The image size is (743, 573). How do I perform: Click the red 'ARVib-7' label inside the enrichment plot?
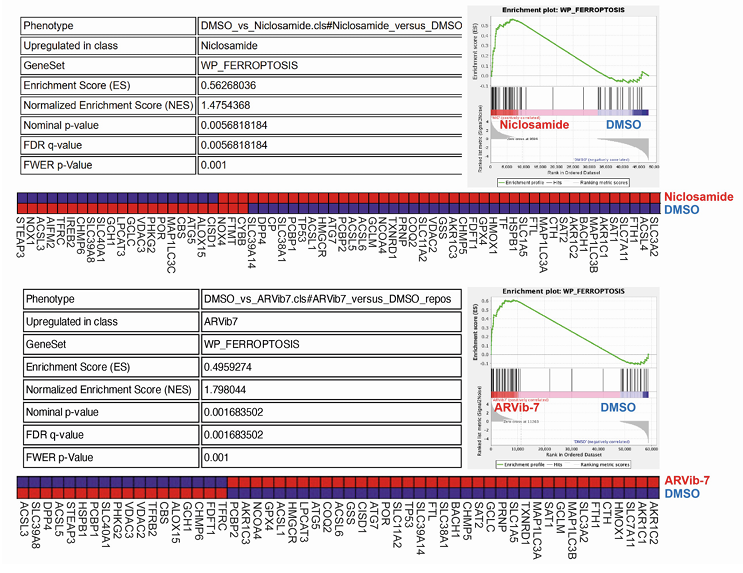pos(516,408)
